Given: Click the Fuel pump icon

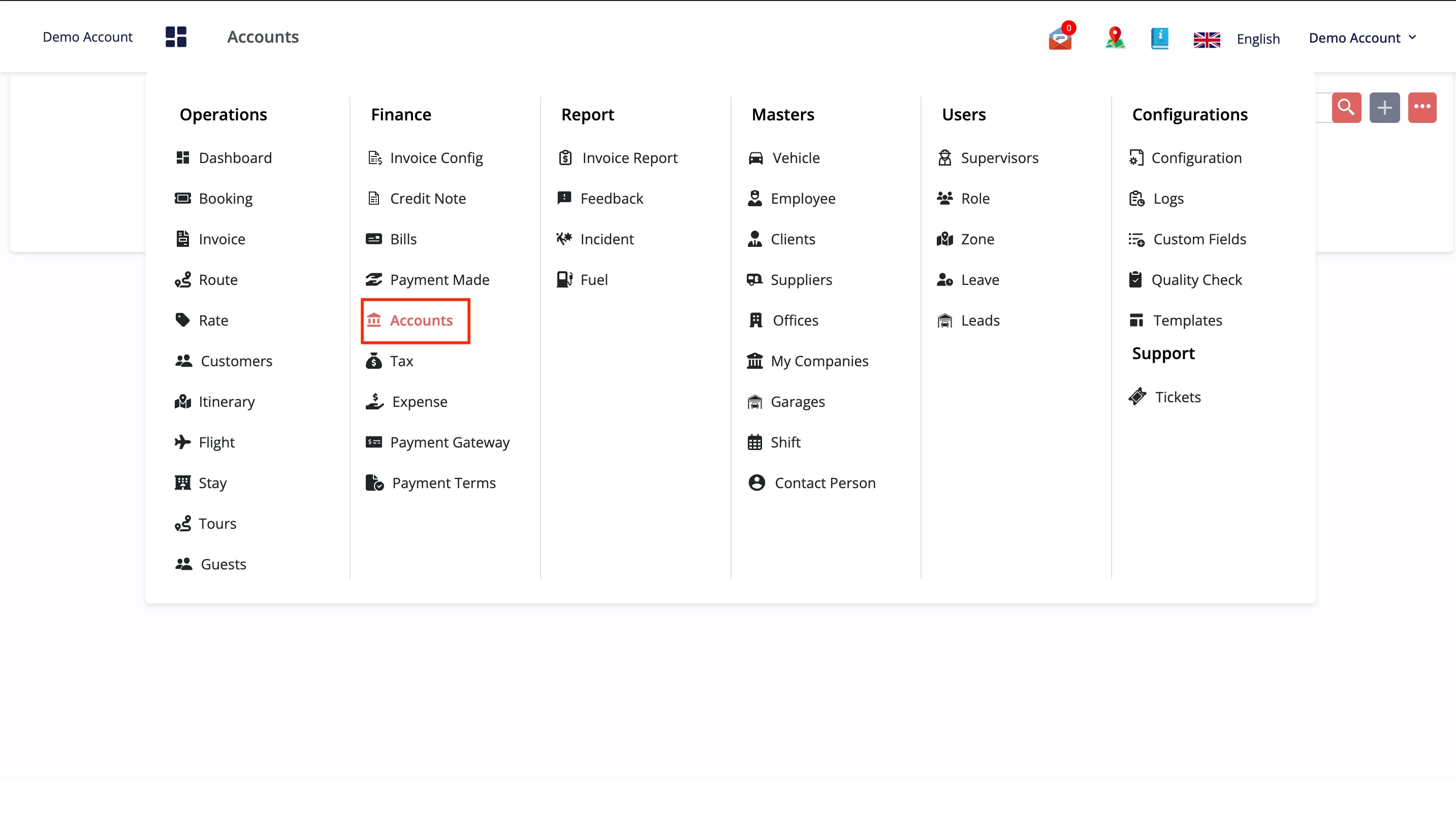Looking at the screenshot, I should [x=564, y=279].
